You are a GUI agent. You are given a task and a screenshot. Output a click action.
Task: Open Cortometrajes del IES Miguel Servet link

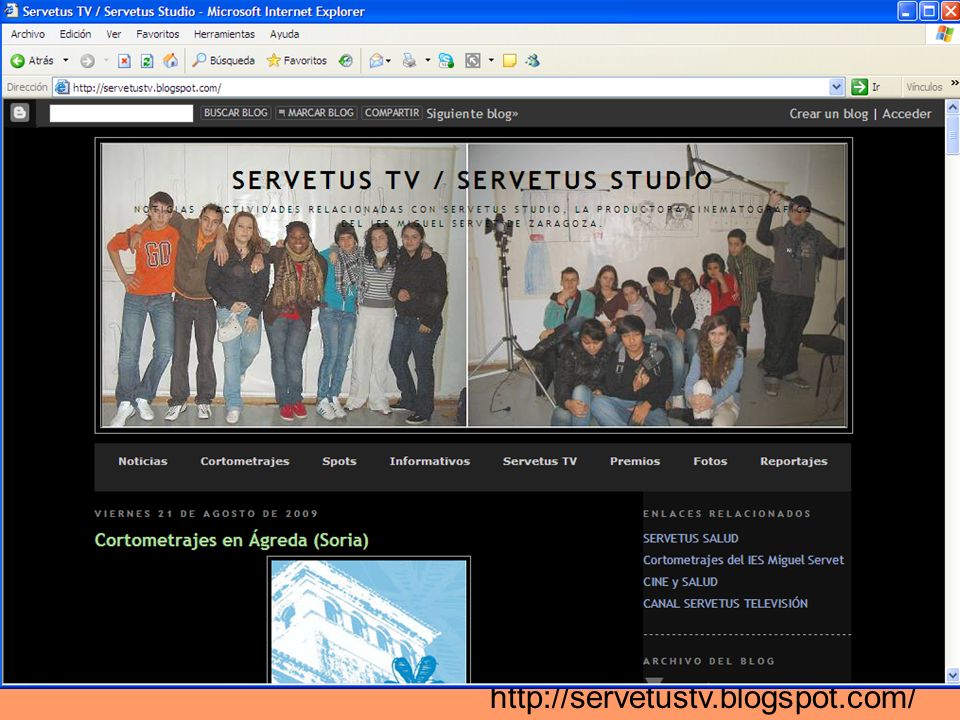743,560
